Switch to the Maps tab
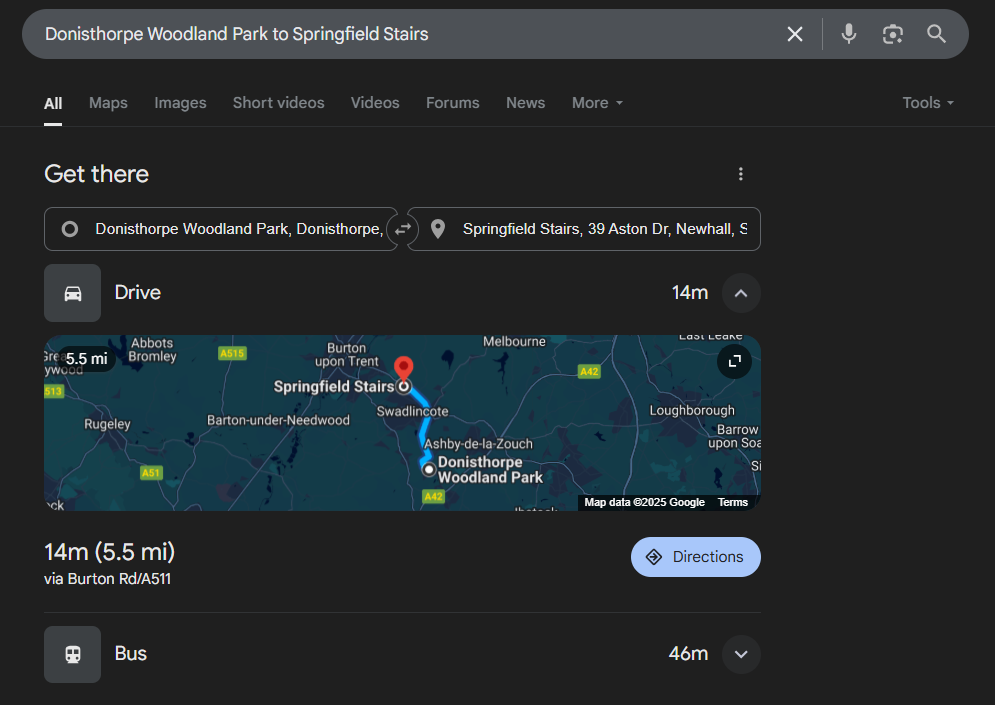995x705 pixels. tap(108, 103)
